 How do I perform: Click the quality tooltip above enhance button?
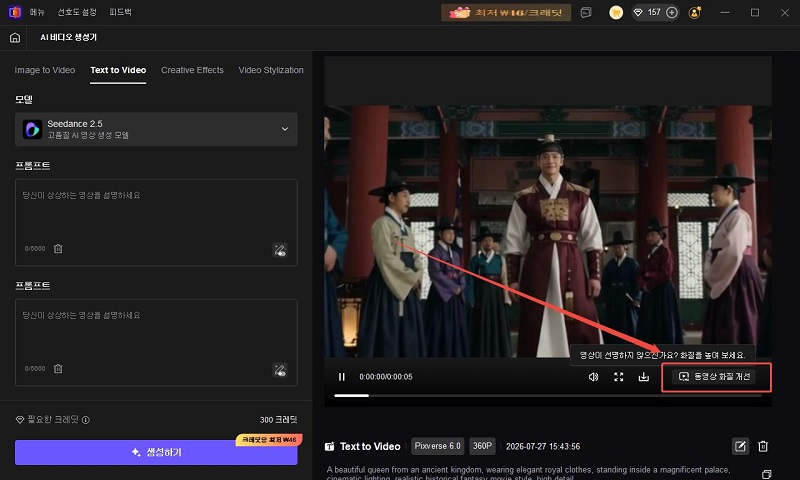(x=662, y=355)
